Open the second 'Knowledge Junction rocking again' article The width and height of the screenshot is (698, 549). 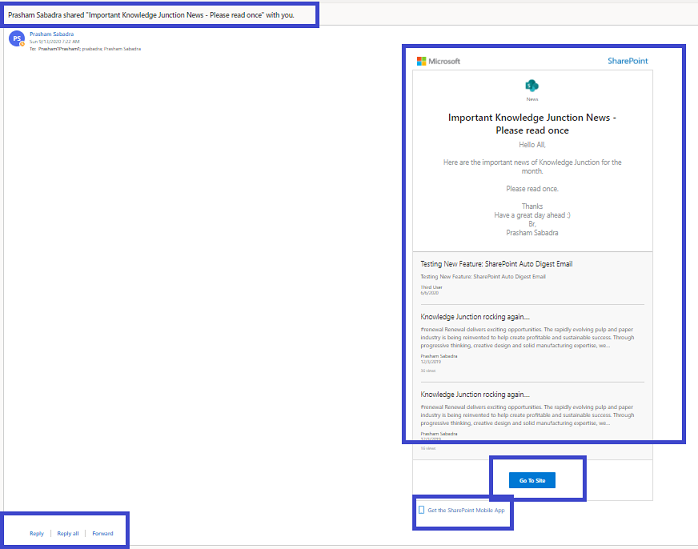pyautogui.click(x=475, y=394)
